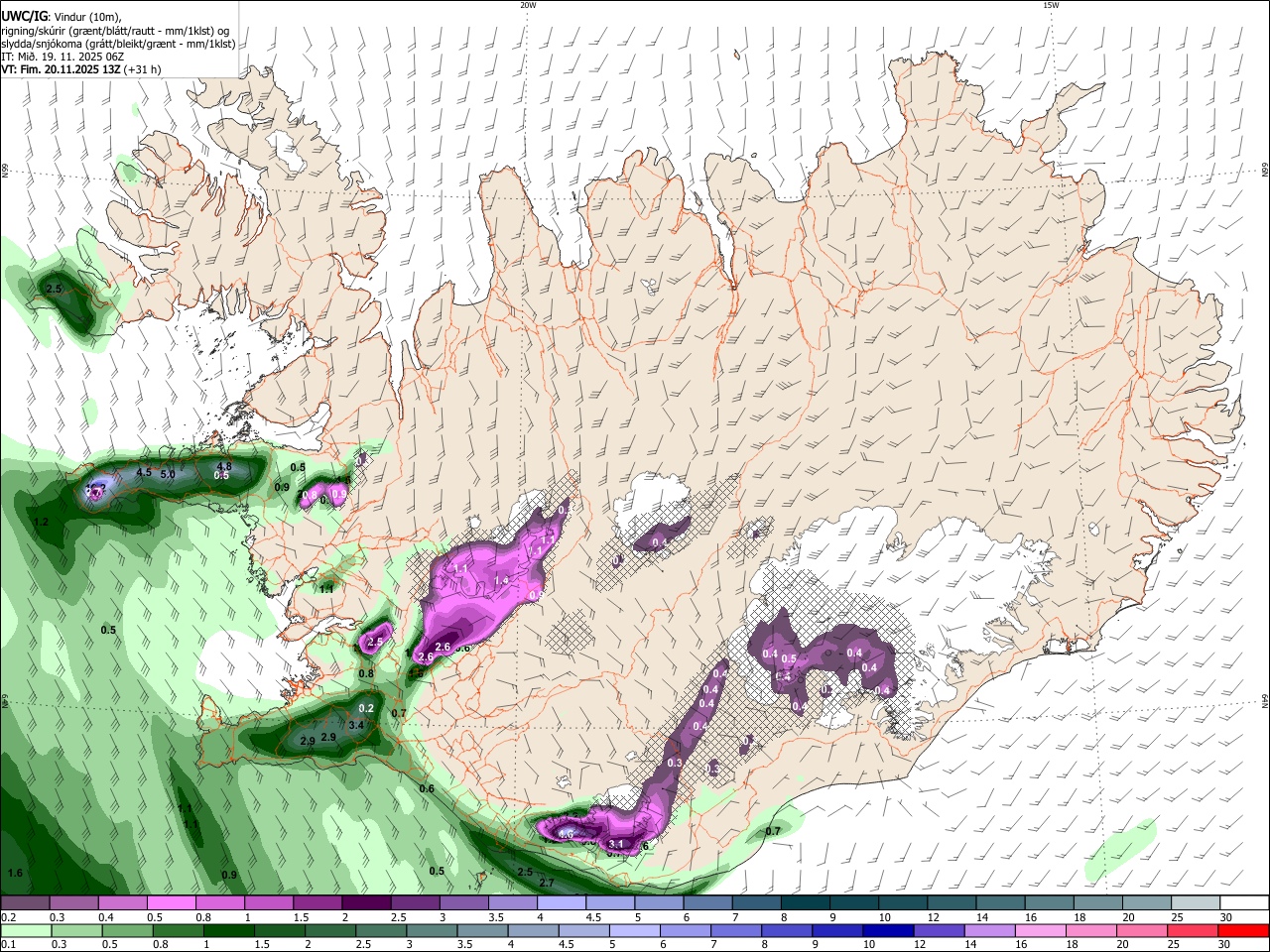This screenshot has height=952, width=1270.
Task: Click the 'slydda/snjókoma' header line
Action: (118, 44)
